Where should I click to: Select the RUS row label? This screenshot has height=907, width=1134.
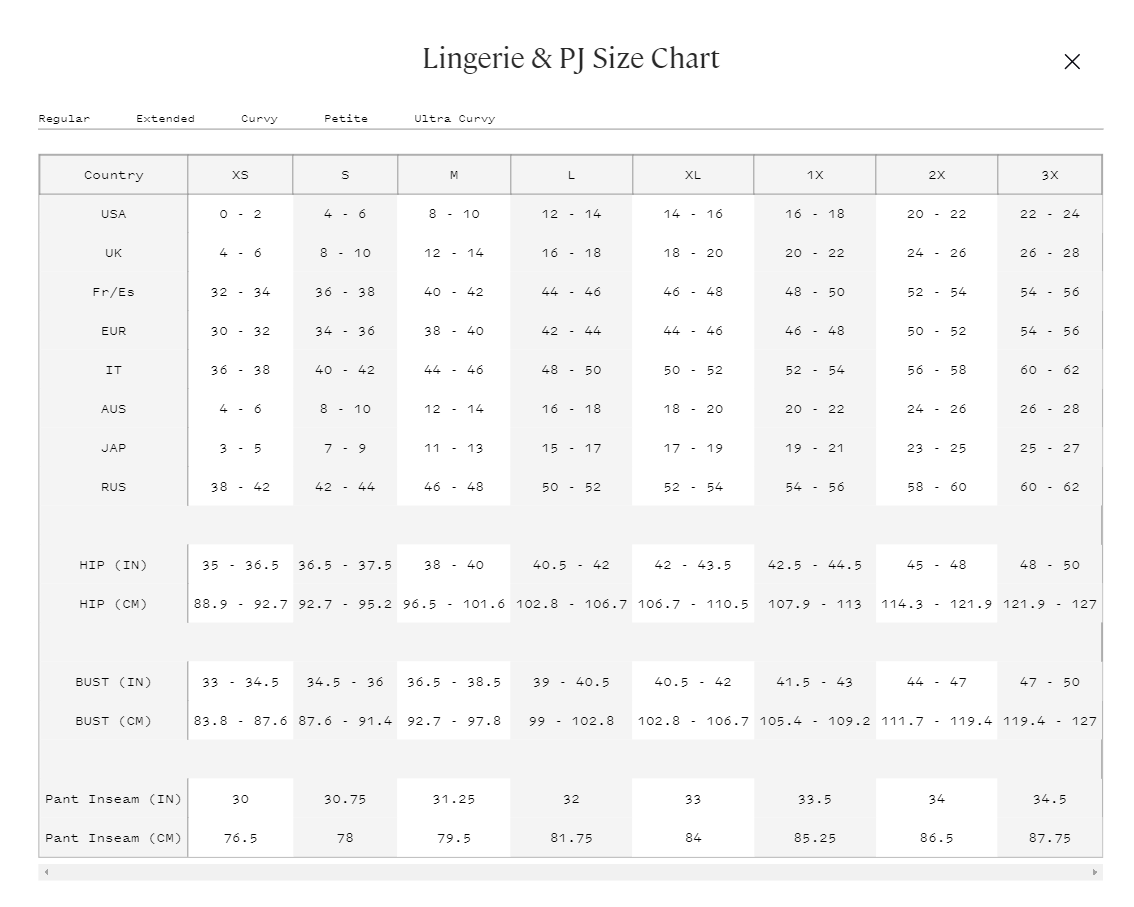point(114,487)
